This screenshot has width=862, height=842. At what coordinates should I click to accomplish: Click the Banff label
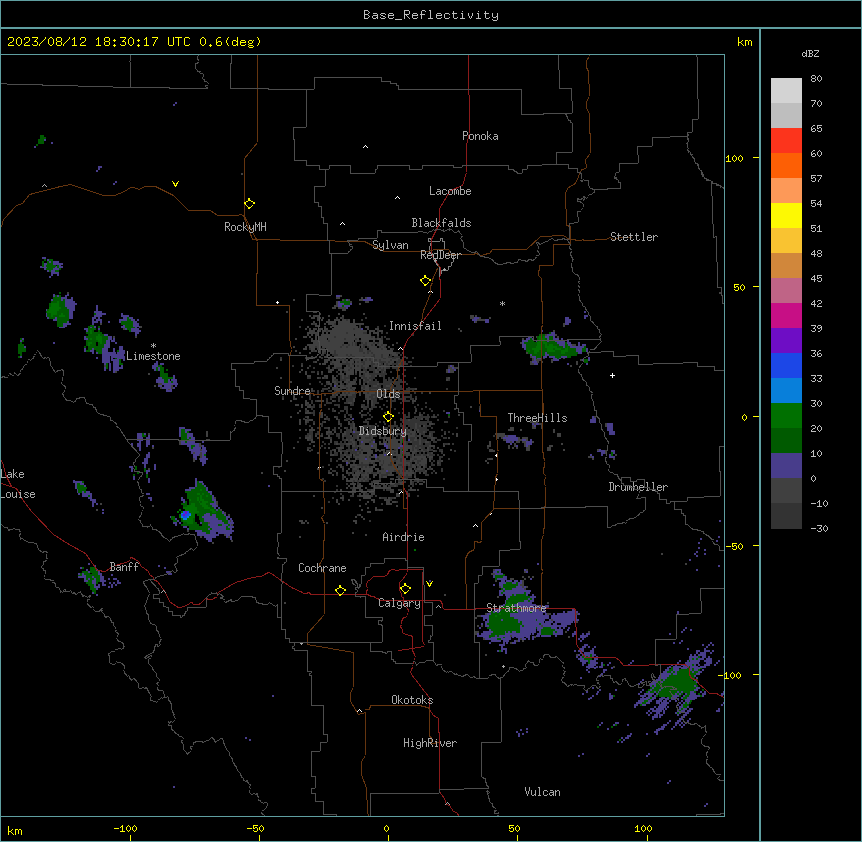click(x=124, y=567)
